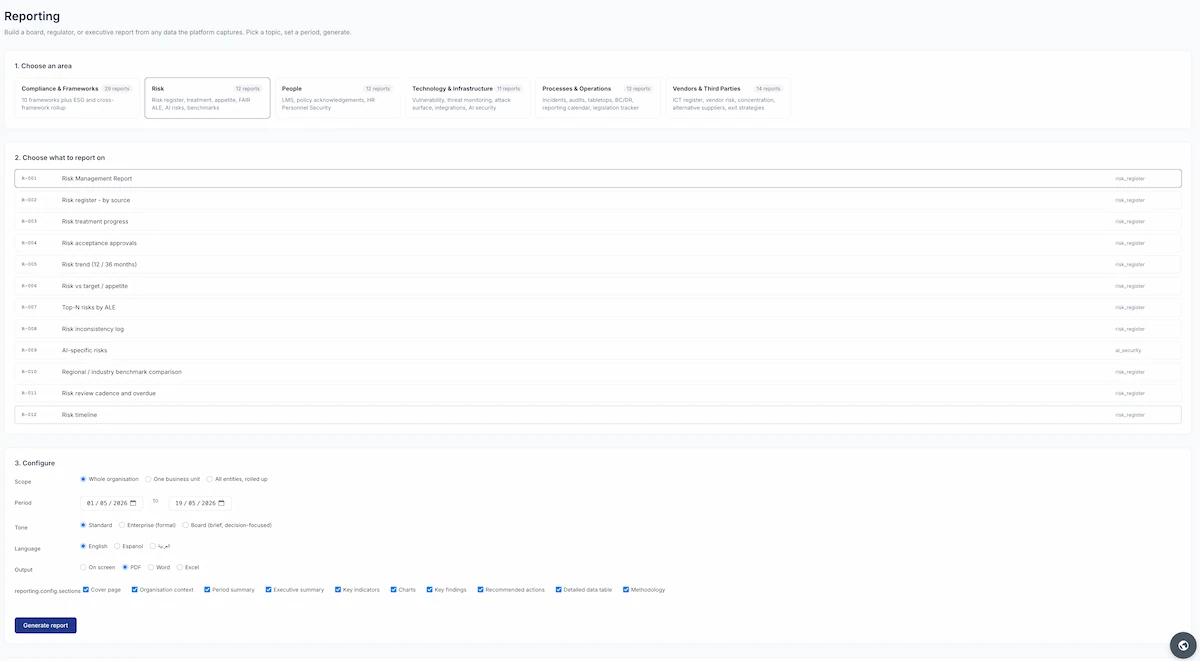Select the Processes & Operations area card
1200x661 pixels.
pos(598,98)
